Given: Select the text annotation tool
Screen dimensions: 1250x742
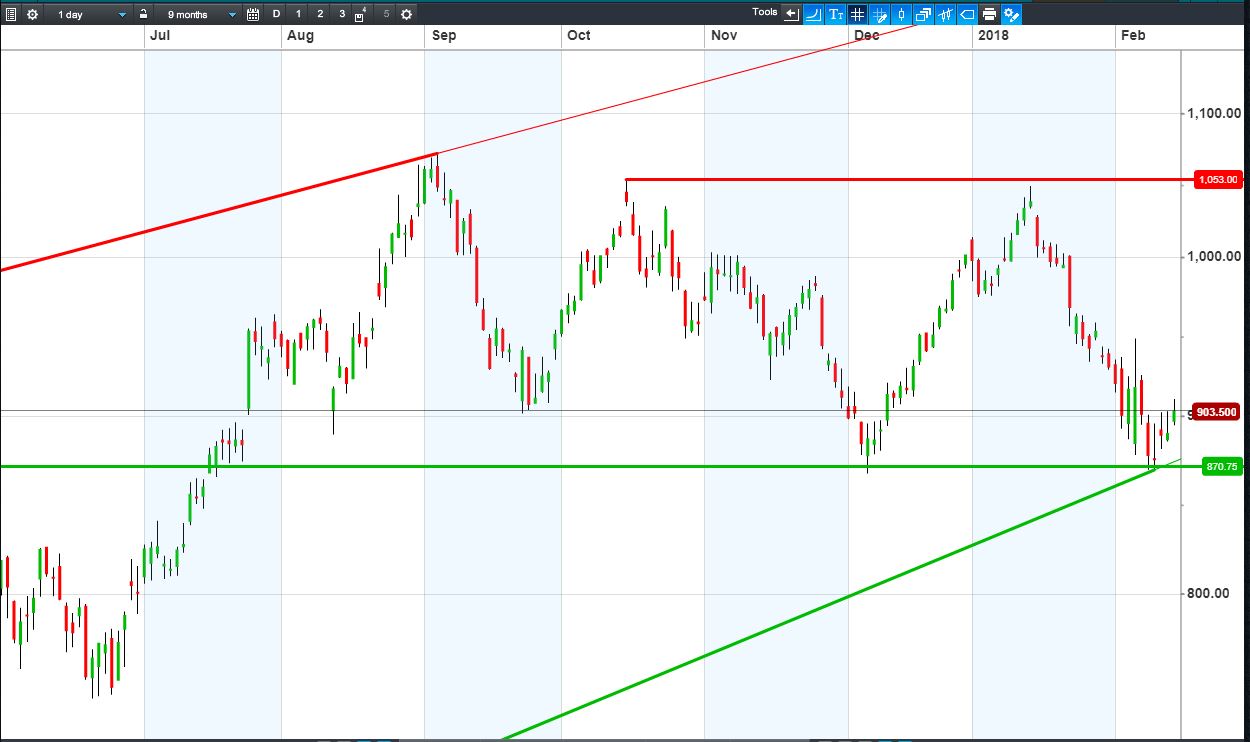Looking at the screenshot, I should (835, 14).
